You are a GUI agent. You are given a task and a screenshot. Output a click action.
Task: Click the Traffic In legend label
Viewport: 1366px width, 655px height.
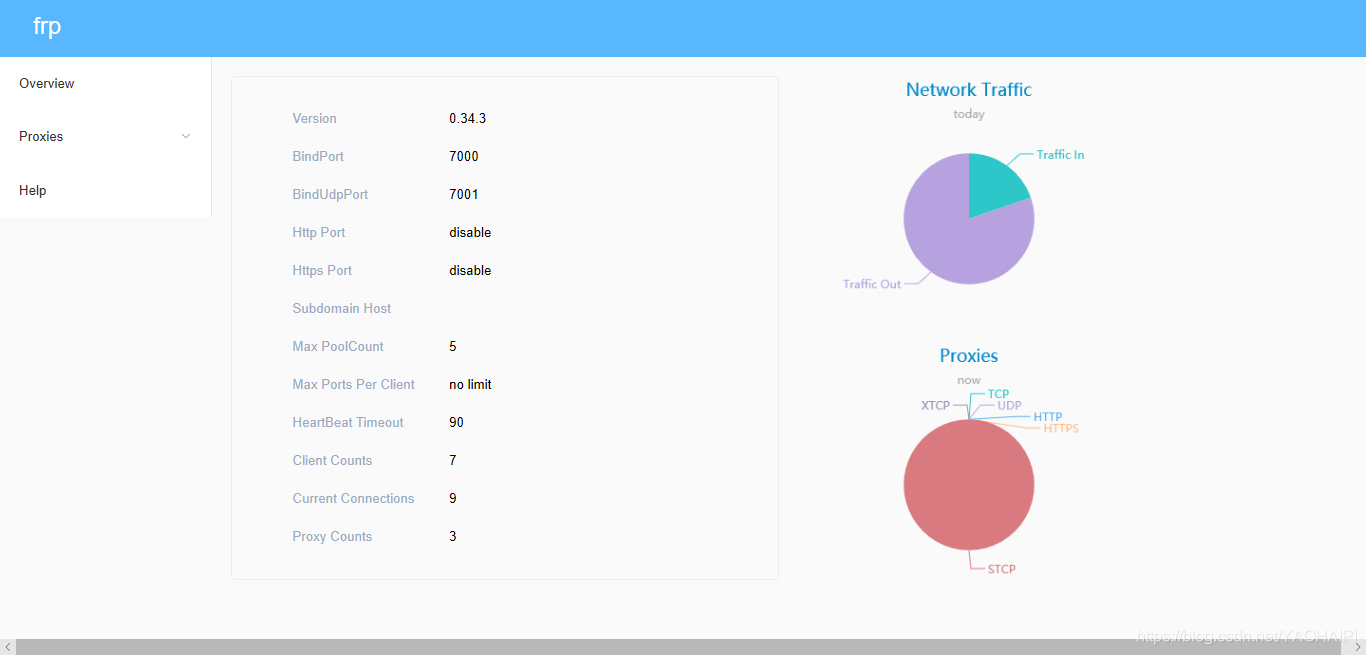1060,155
